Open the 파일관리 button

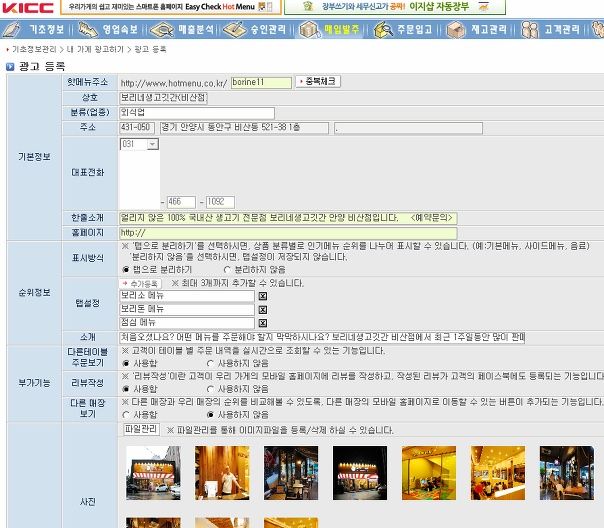(x=141, y=429)
